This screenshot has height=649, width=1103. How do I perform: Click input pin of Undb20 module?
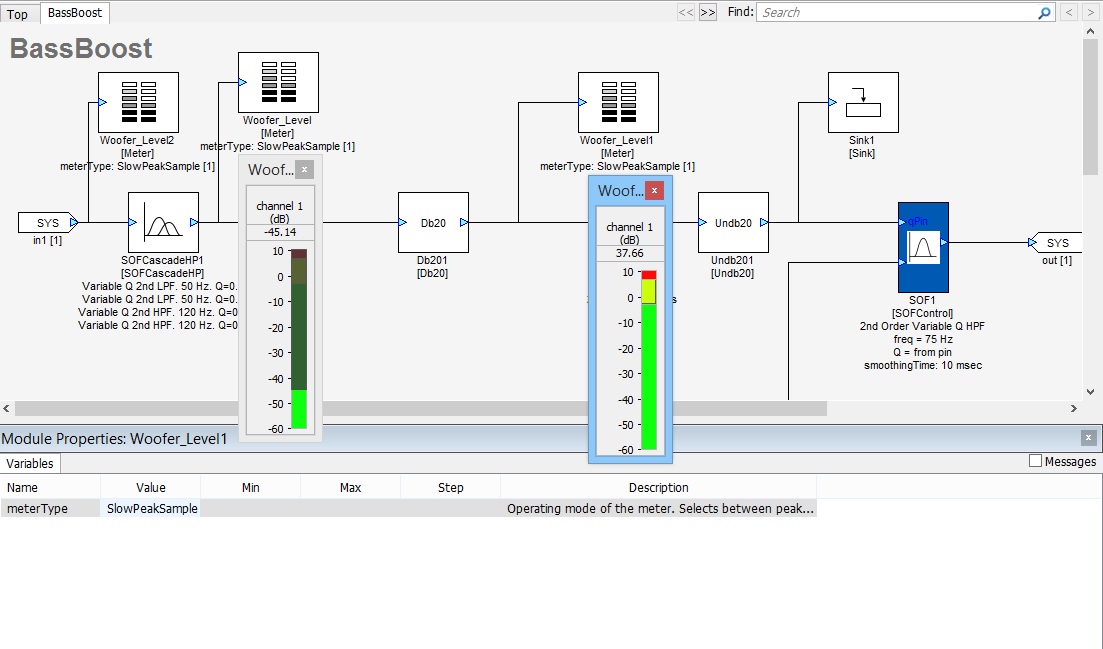tap(703, 222)
